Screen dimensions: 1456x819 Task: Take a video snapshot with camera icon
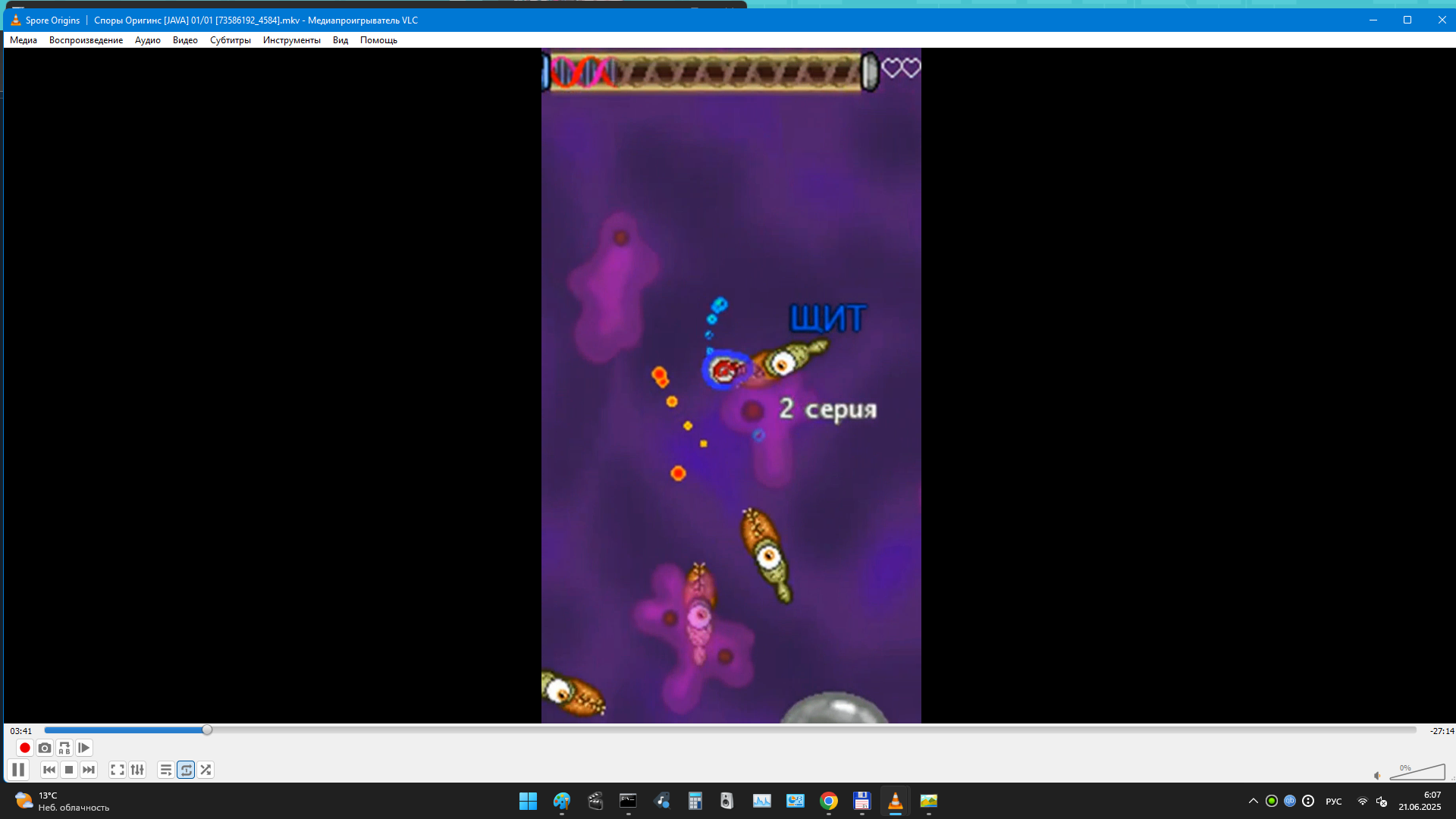click(x=45, y=748)
